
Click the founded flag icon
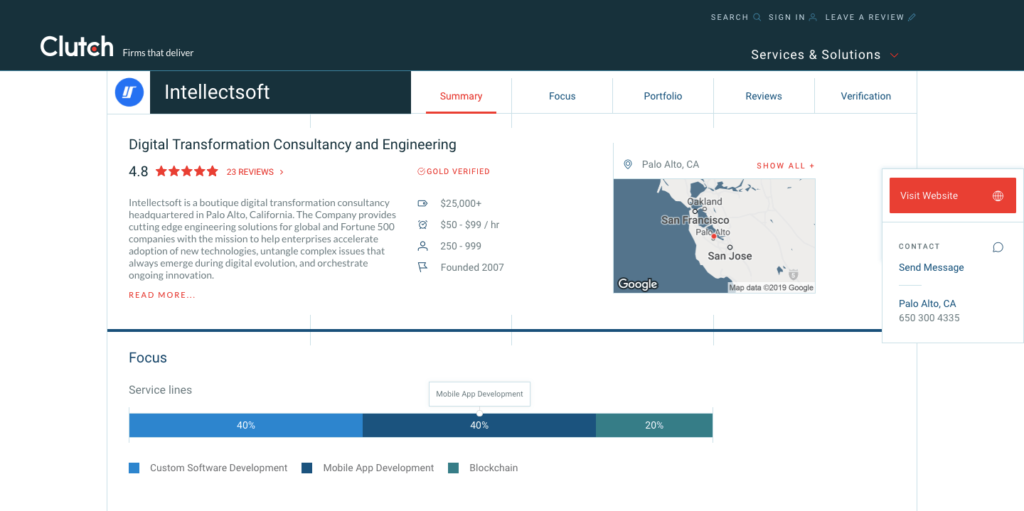click(x=423, y=267)
